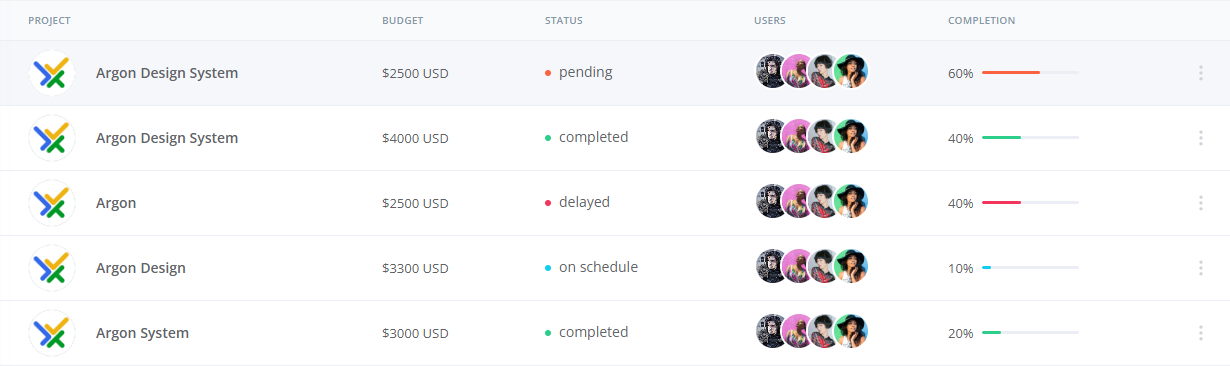Screen dimensions: 1230x366
Task: Click the Argon System project logo icon
Action: click(52, 333)
